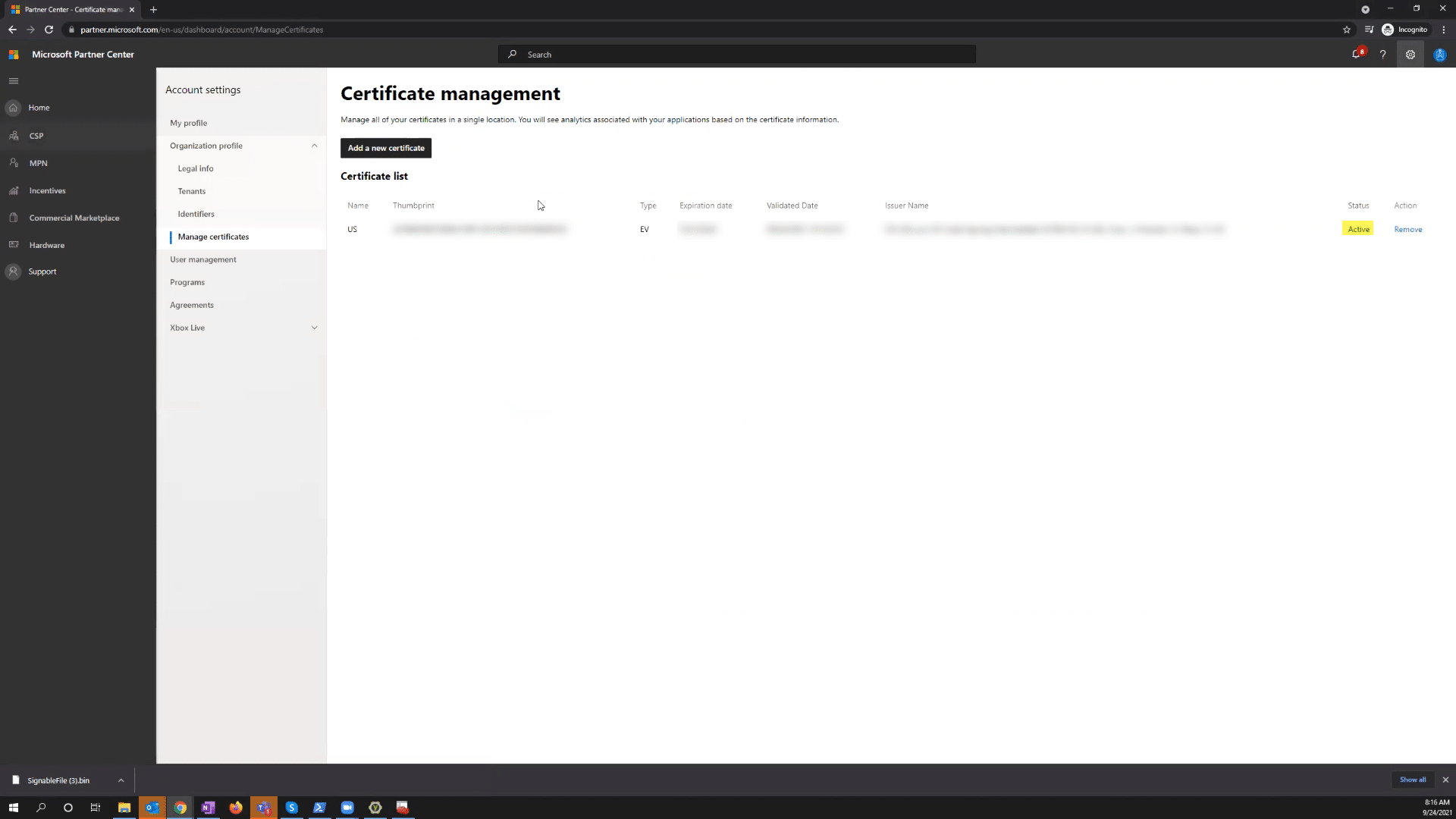Go to Home in left navigation
Screen dimensions: 1456x819
pyautogui.click(x=39, y=108)
